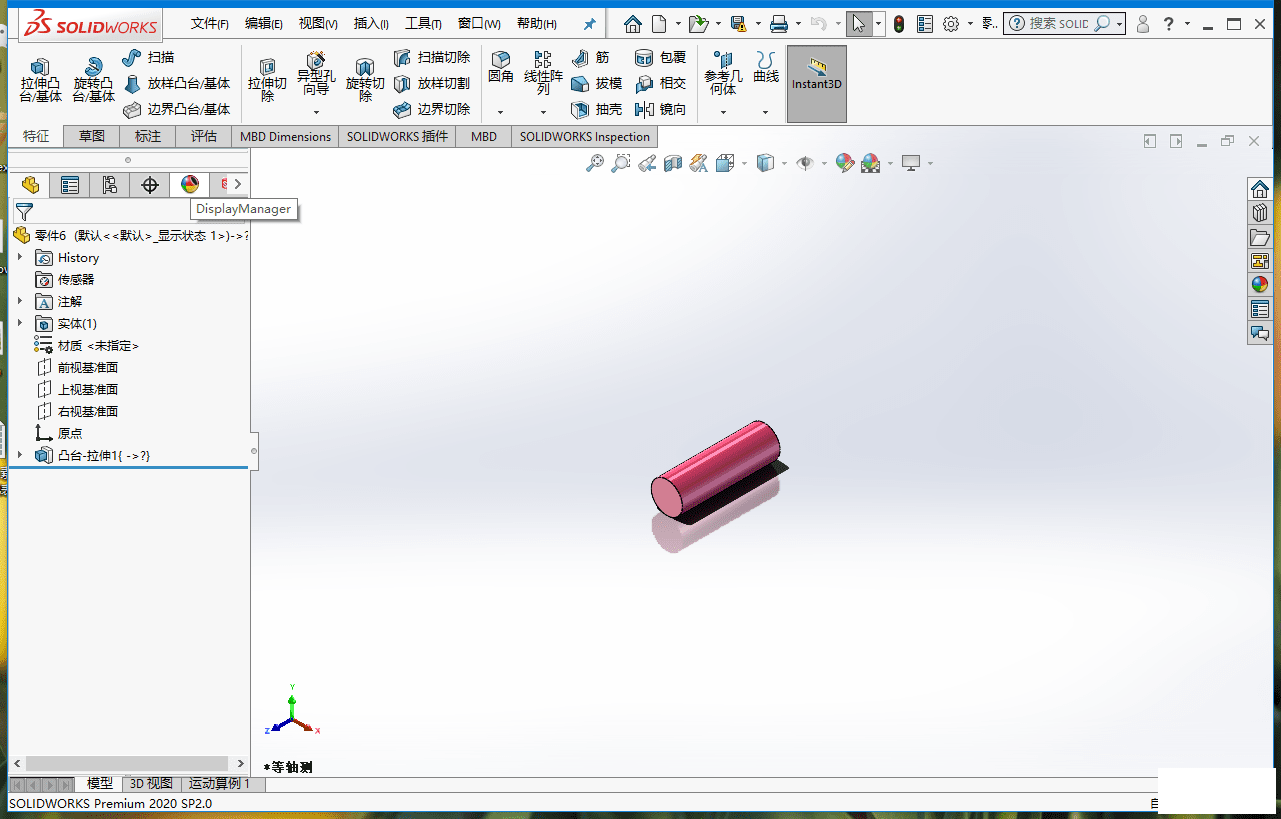Click the Intersect 相交 tool
The width and height of the screenshot is (1281, 819).
pos(661,83)
